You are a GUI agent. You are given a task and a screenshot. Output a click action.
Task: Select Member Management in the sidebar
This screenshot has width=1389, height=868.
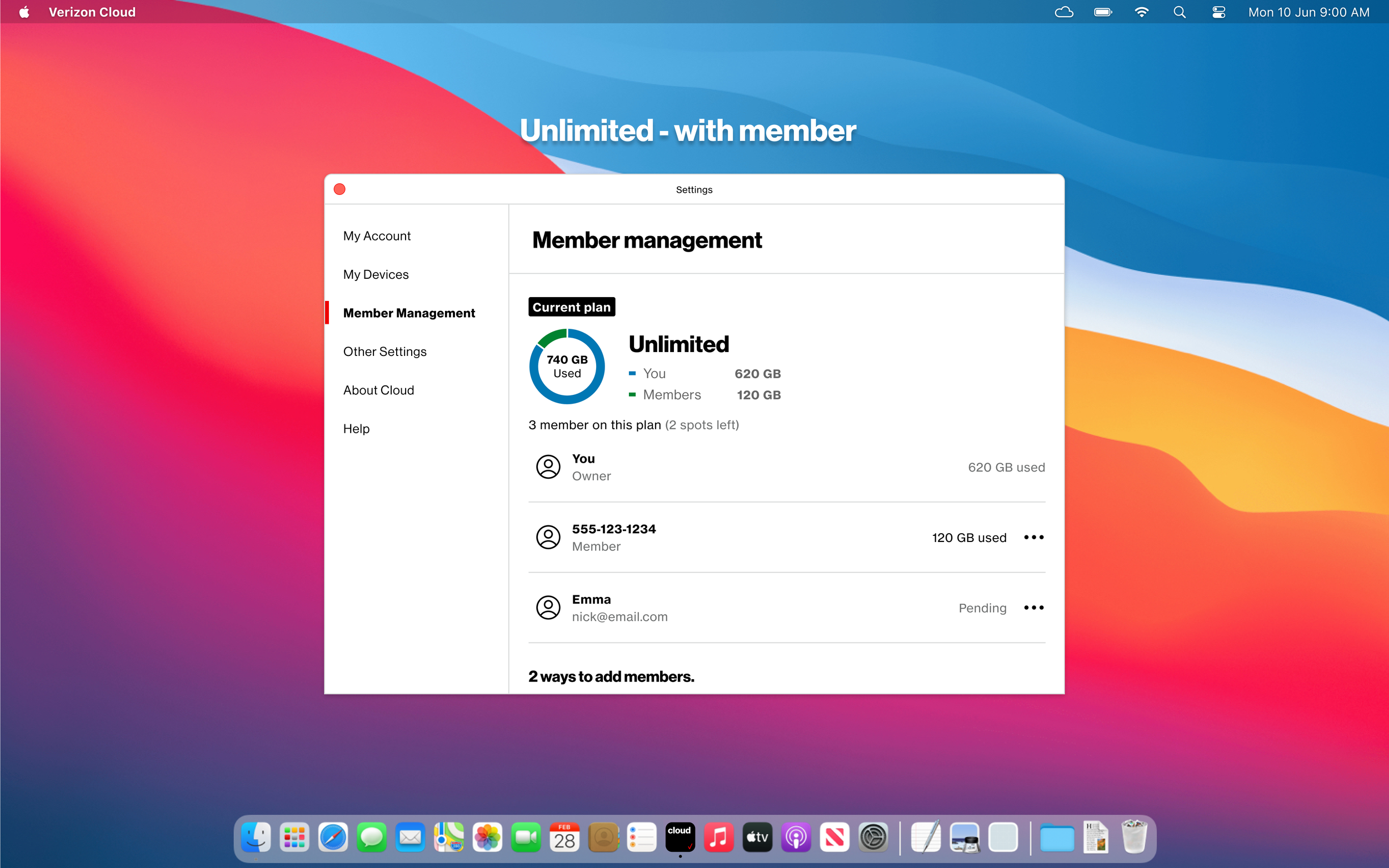point(409,313)
